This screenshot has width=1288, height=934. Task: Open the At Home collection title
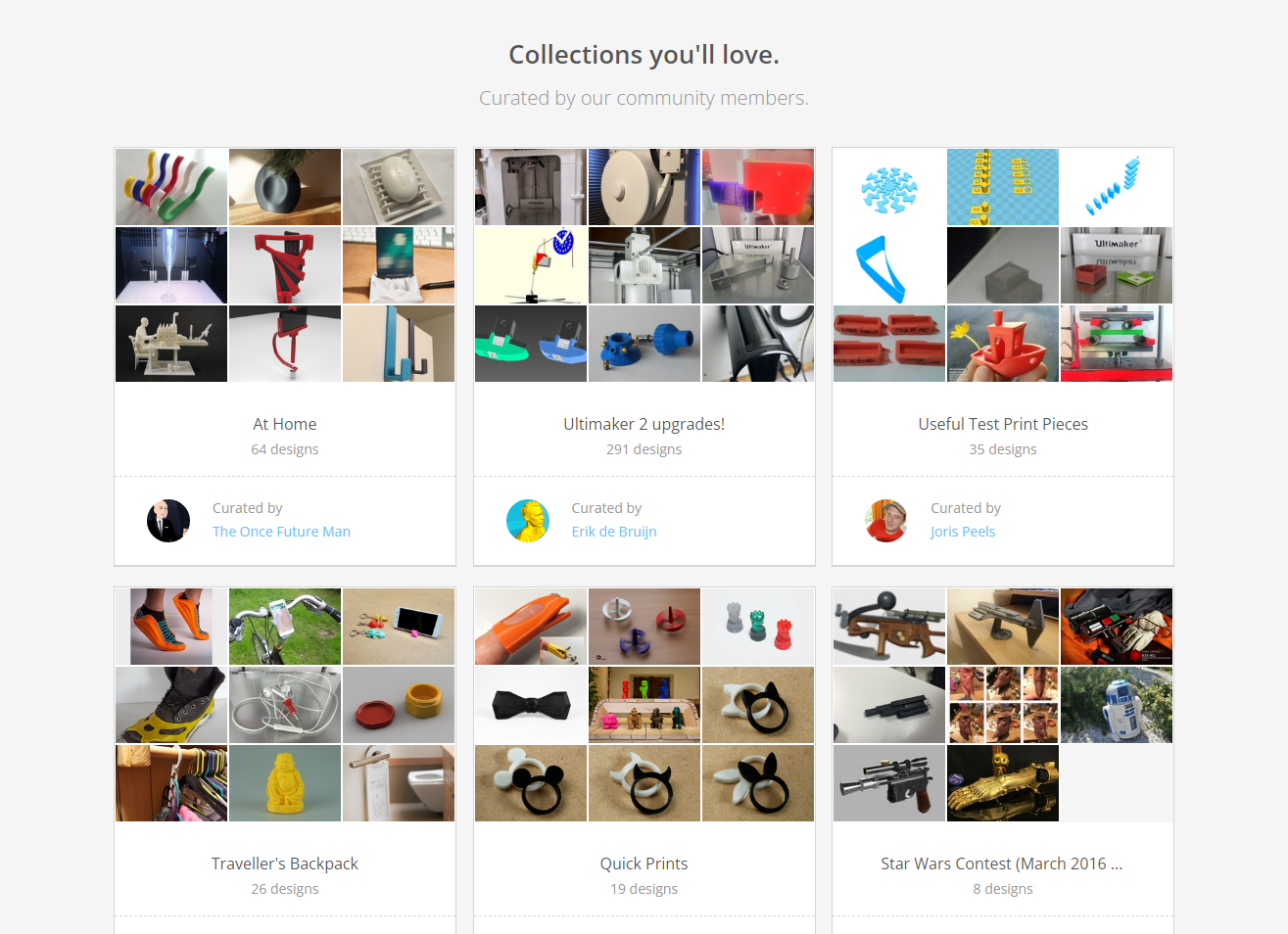285,424
